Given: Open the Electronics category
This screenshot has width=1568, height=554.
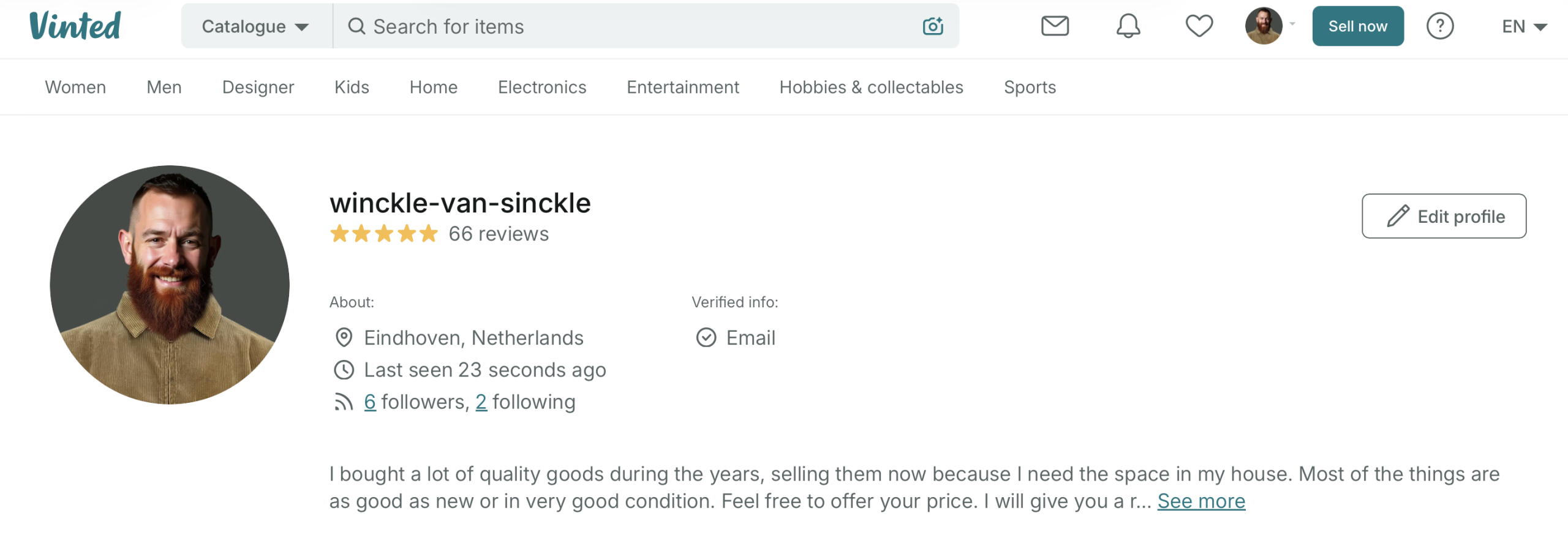Looking at the screenshot, I should [x=542, y=87].
